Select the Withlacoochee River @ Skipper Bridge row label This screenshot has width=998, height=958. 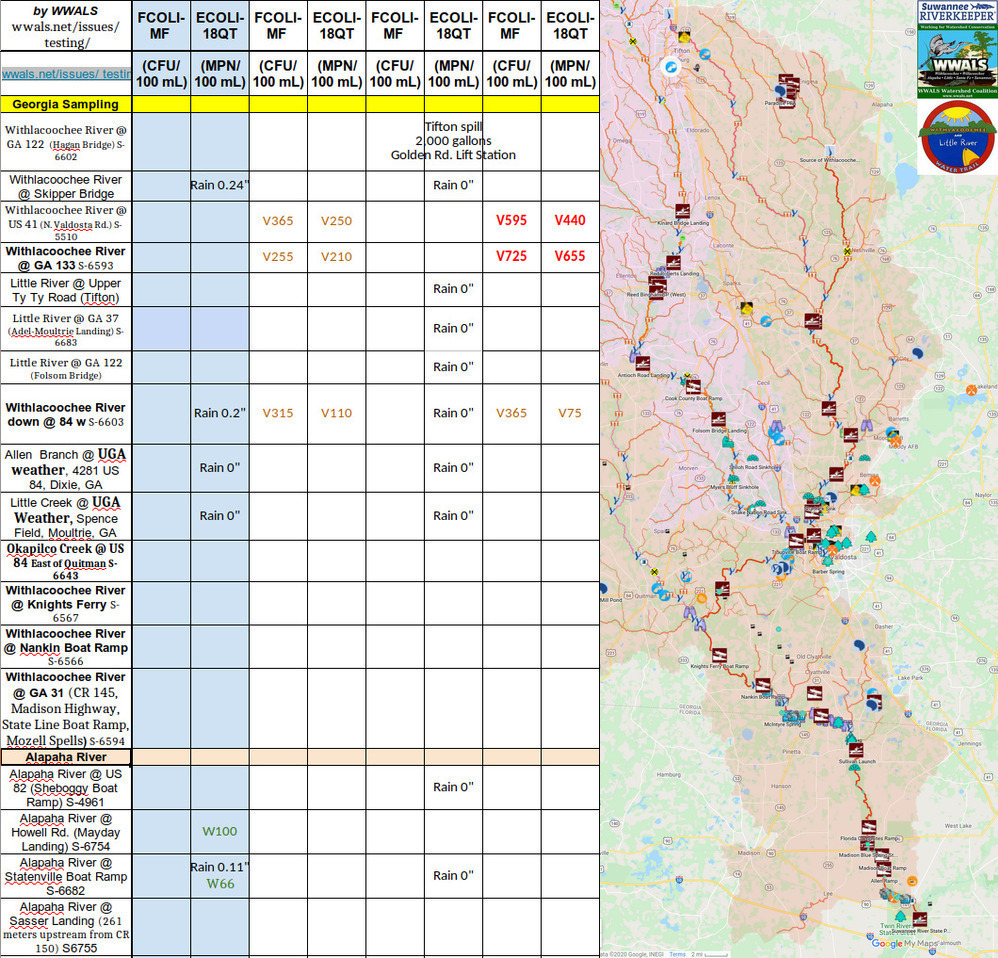[66, 187]
